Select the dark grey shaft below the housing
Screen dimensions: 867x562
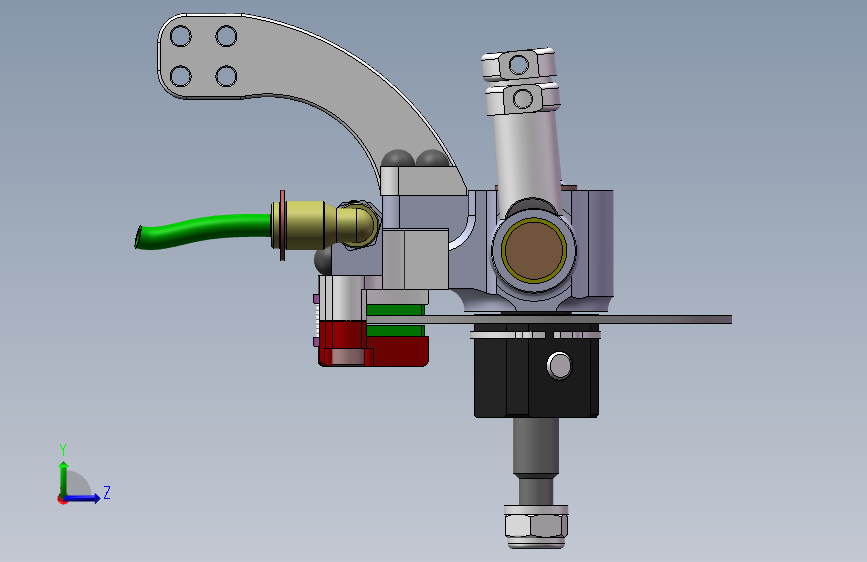[535, 448]
